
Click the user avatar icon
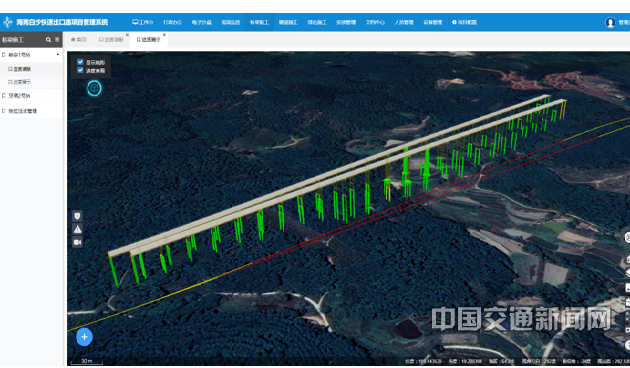610,22
